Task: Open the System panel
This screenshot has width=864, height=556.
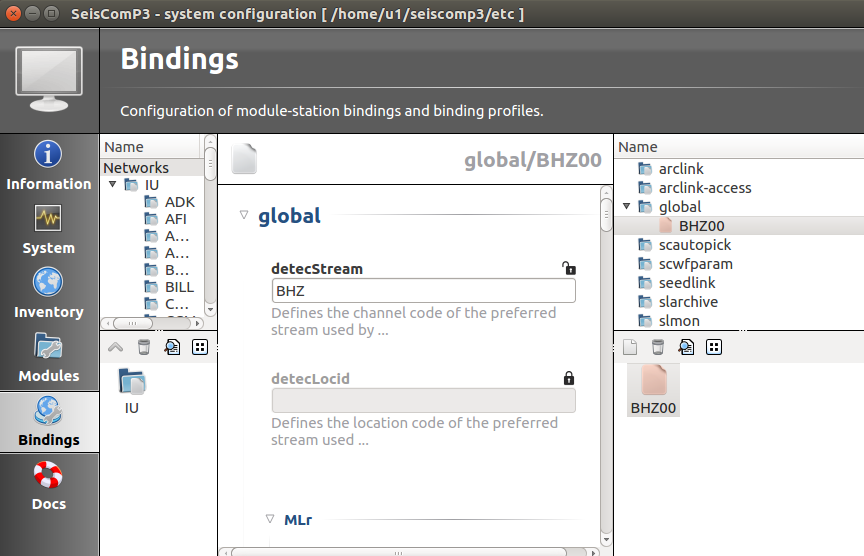Action: 48,229
